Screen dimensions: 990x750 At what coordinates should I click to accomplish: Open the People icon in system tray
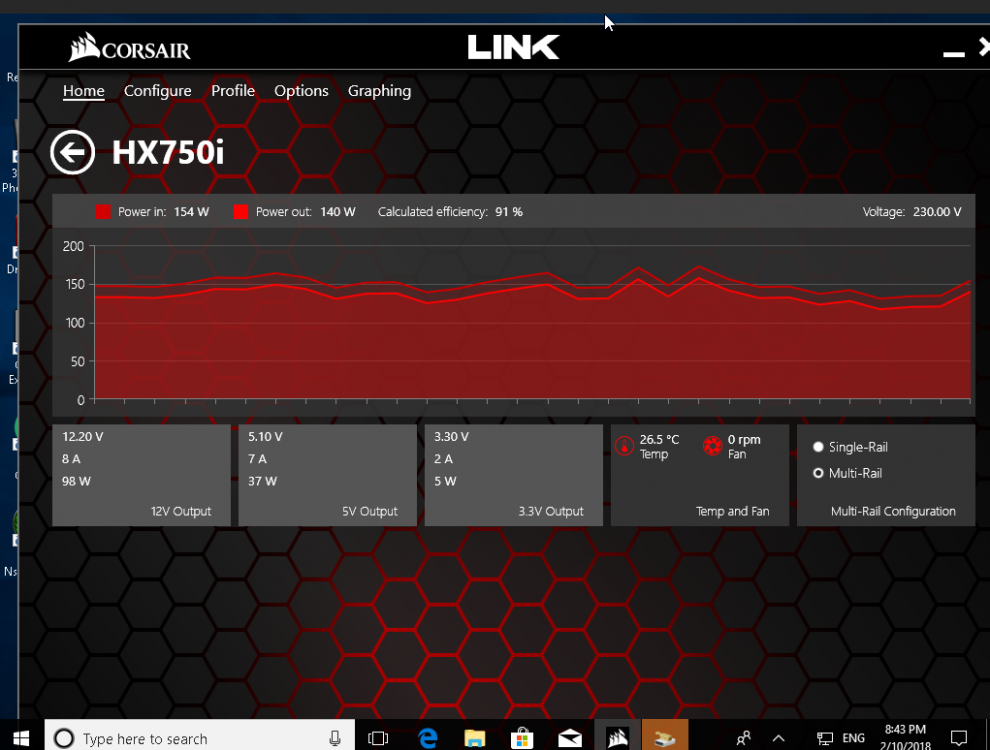tap(744, 737)
